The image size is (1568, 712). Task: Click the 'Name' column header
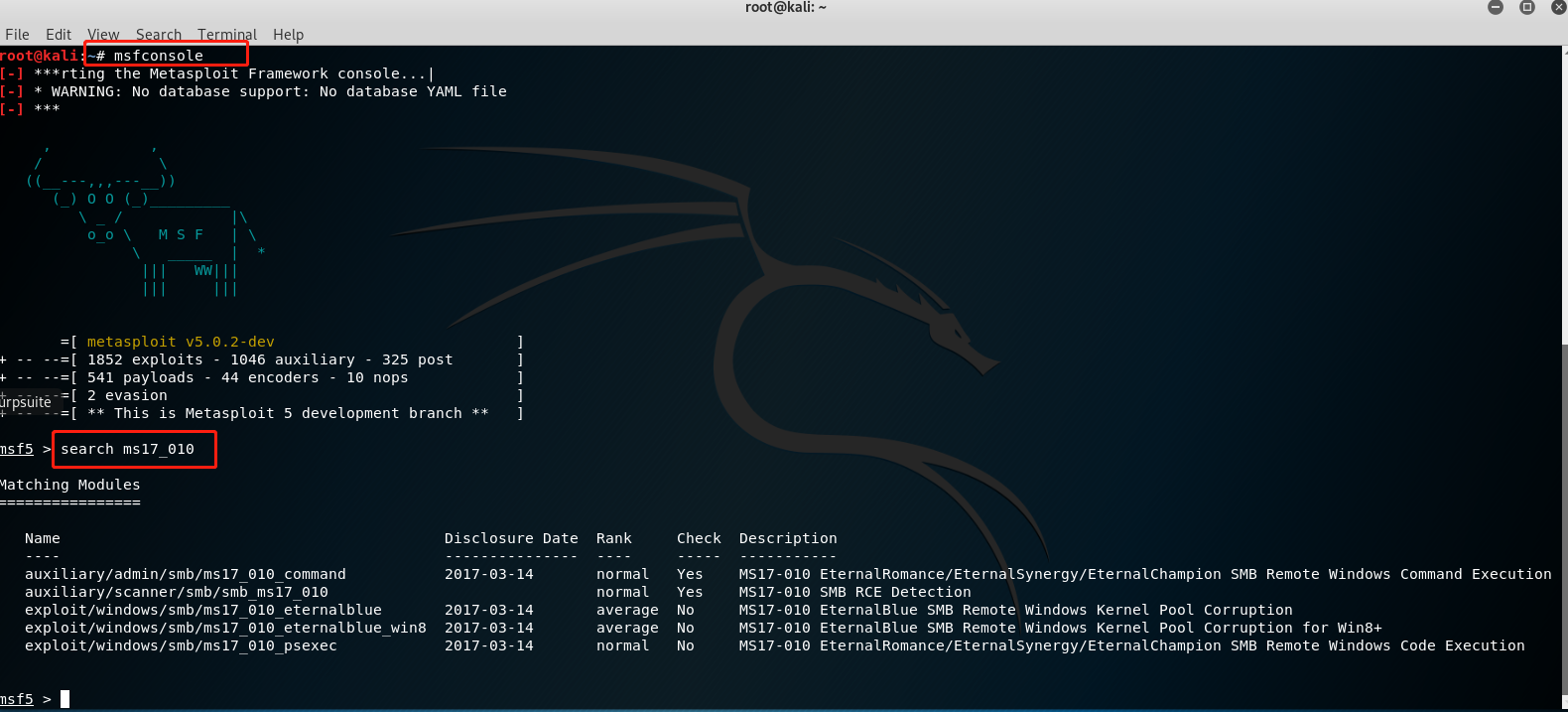click(x=43, y=538)
